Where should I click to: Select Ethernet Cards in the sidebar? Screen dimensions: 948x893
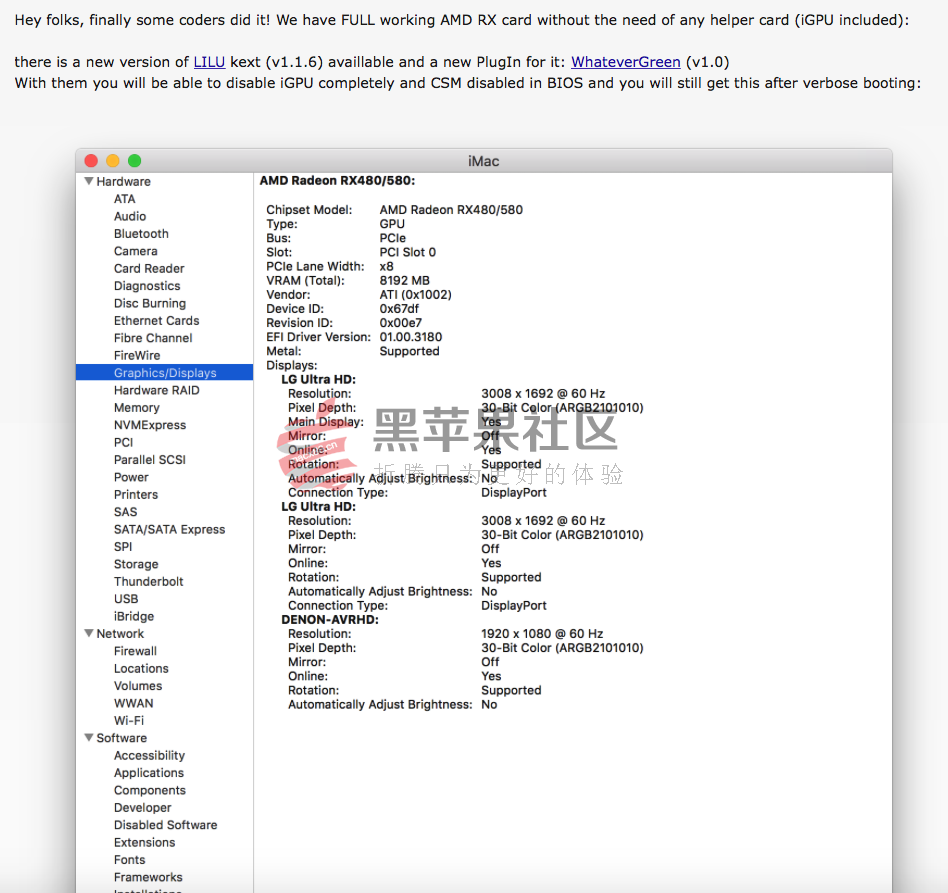point(157,320)
